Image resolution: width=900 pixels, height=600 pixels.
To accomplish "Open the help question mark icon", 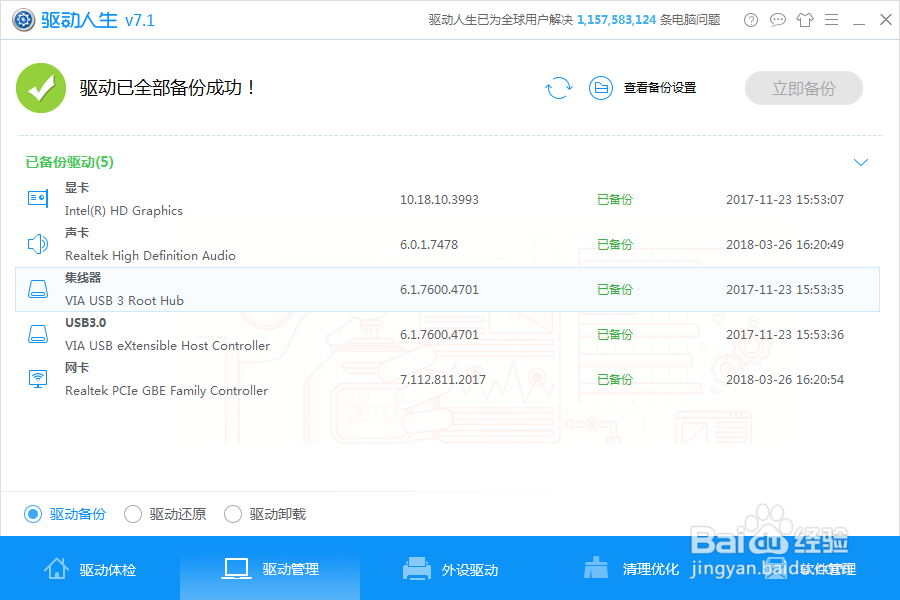I will click(751, 20).
